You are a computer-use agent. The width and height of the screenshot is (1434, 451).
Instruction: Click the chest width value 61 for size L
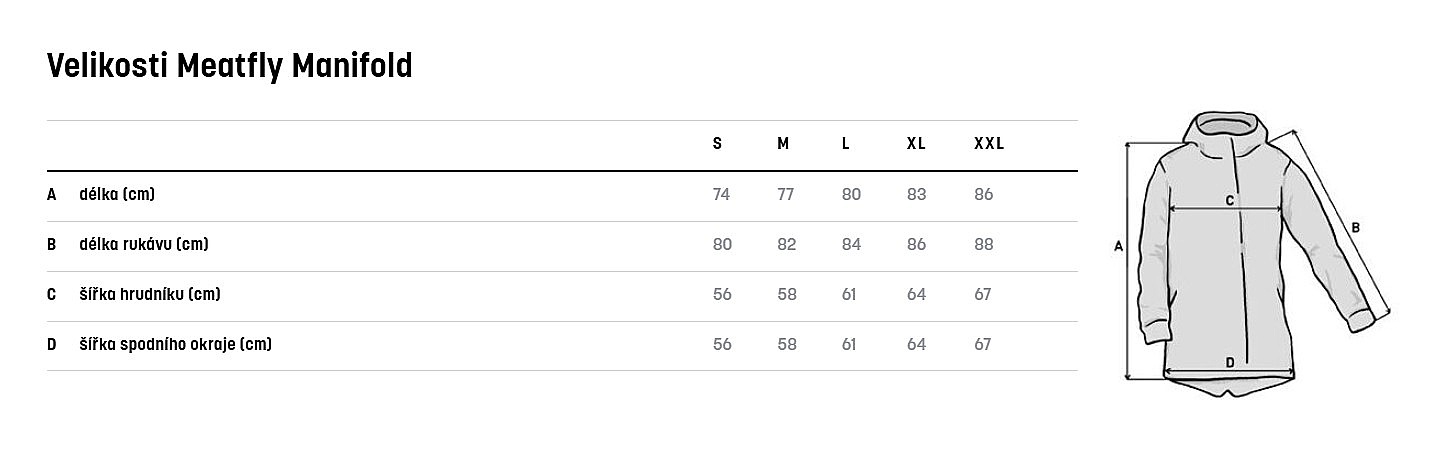tap(849, 294)
